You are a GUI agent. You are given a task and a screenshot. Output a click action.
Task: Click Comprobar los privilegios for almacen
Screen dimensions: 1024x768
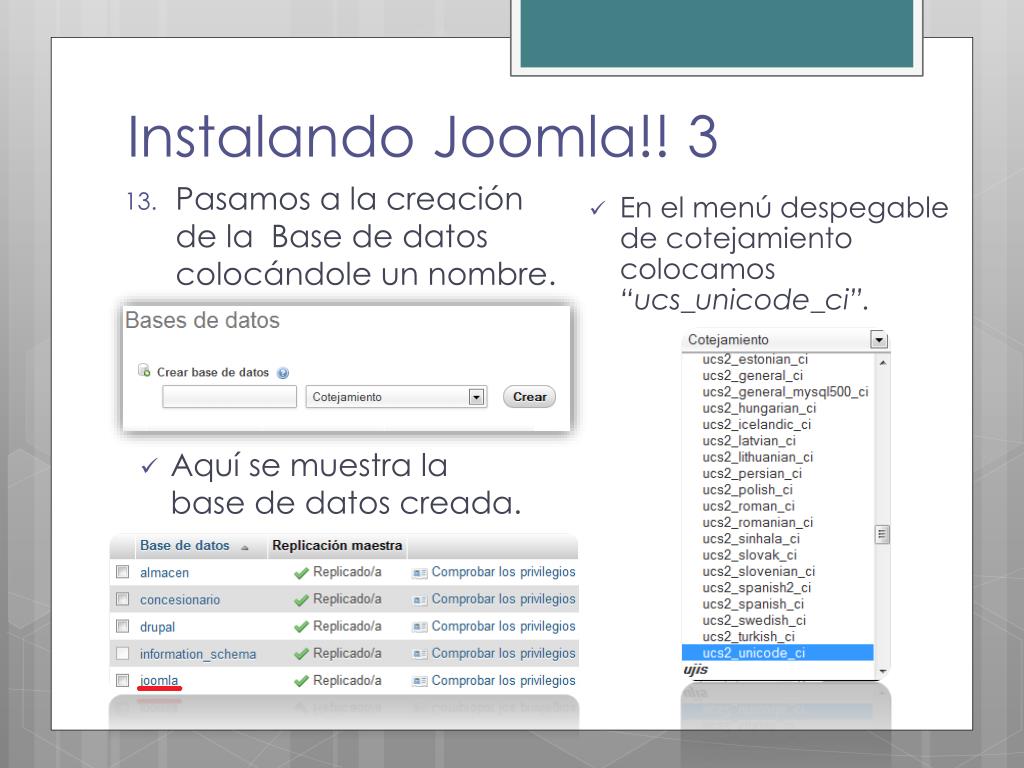(x=504, y=572)
